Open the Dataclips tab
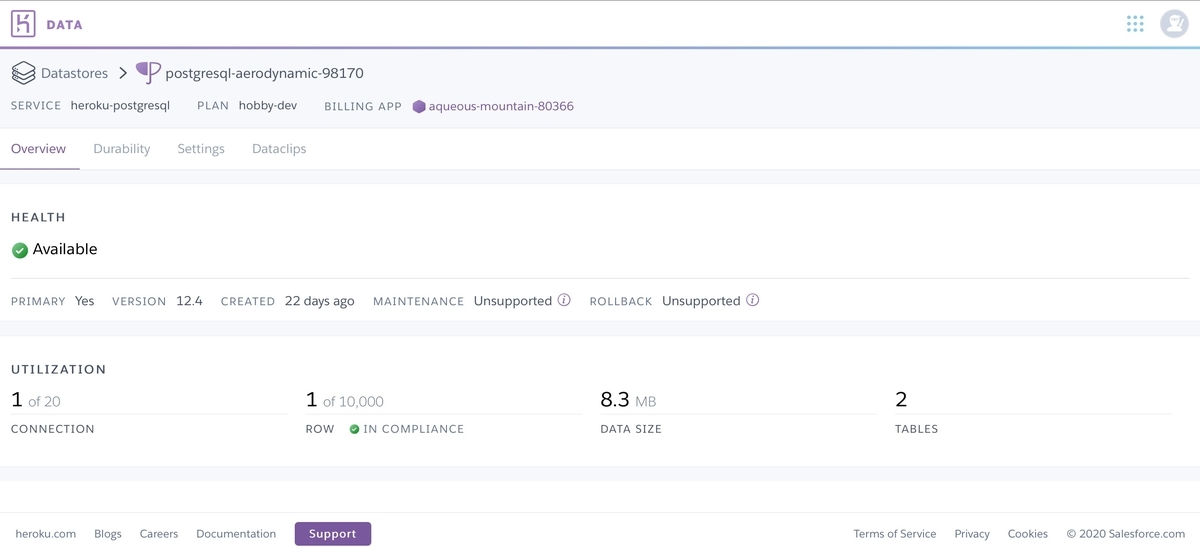Image resolution: width=1200 pixels, height=553 pixels. coord(279,149)
